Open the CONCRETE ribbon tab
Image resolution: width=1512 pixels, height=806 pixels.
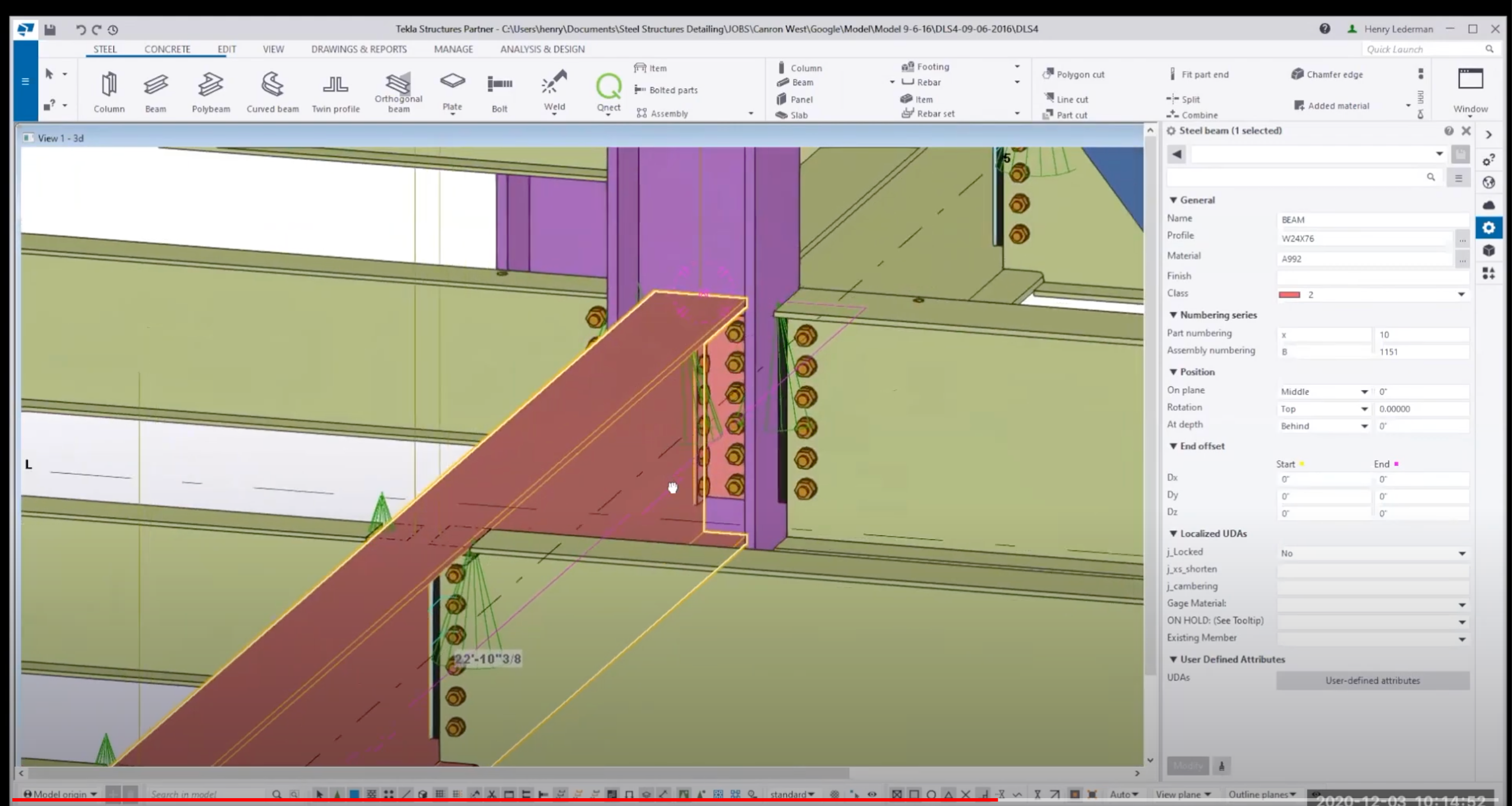coord(167,49)
